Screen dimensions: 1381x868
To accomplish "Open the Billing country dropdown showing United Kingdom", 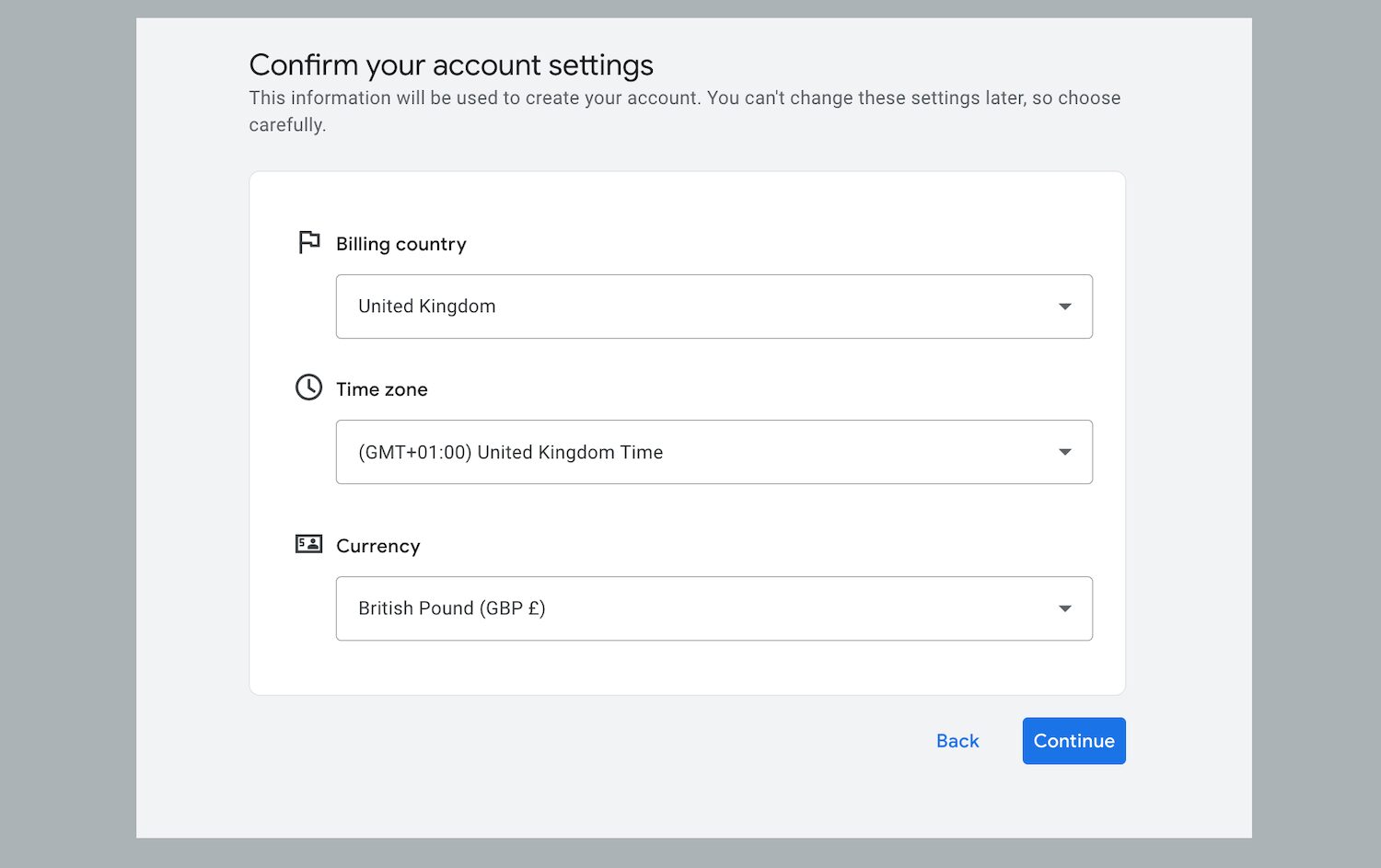I will 714,307.
